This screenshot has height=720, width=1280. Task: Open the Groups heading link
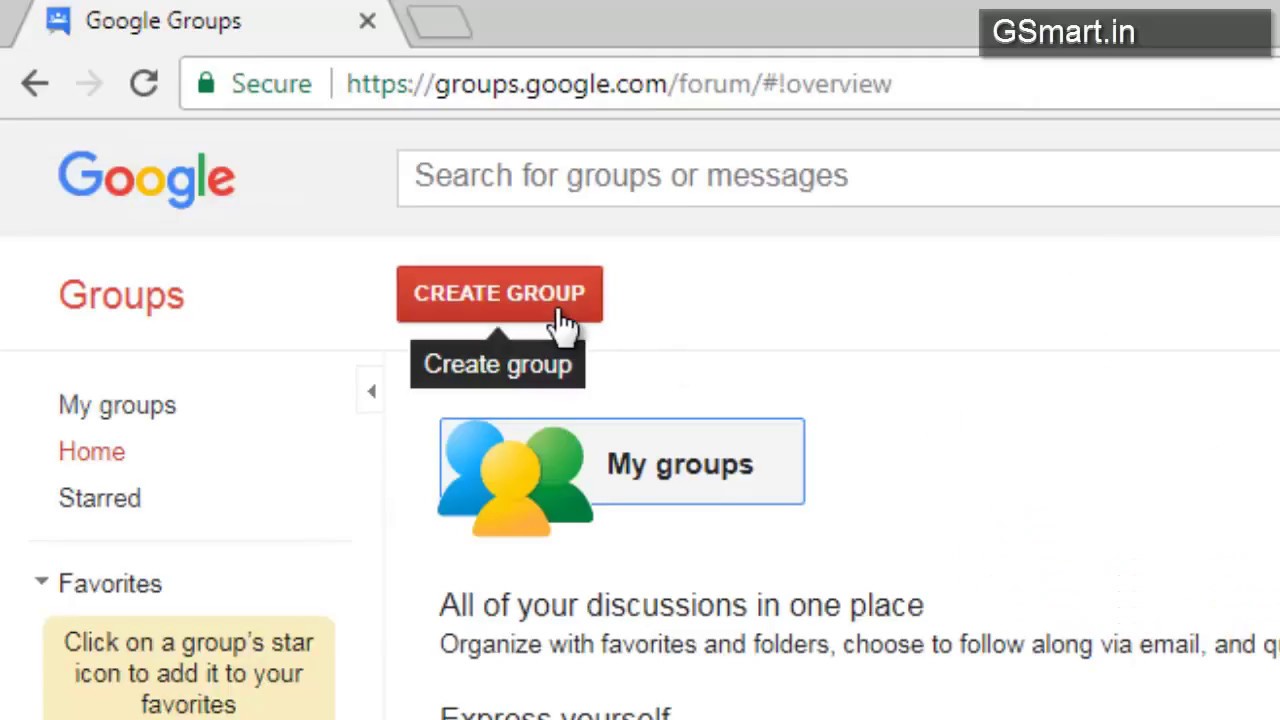pyautogui.click(x=121, y=295)
